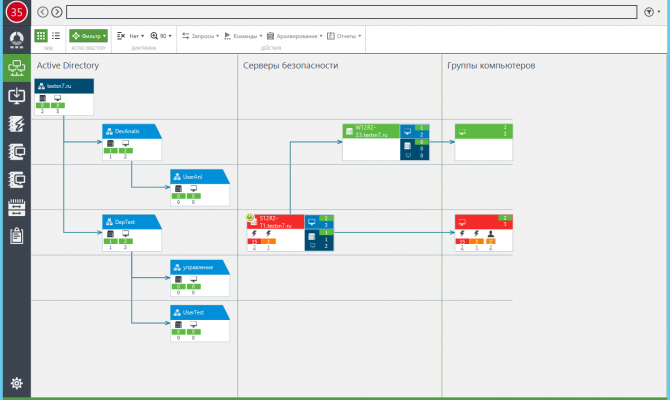The image size is (670, 400).
Task: Click the funnel filter icon at top right
Action: click(x=649, y=12)
